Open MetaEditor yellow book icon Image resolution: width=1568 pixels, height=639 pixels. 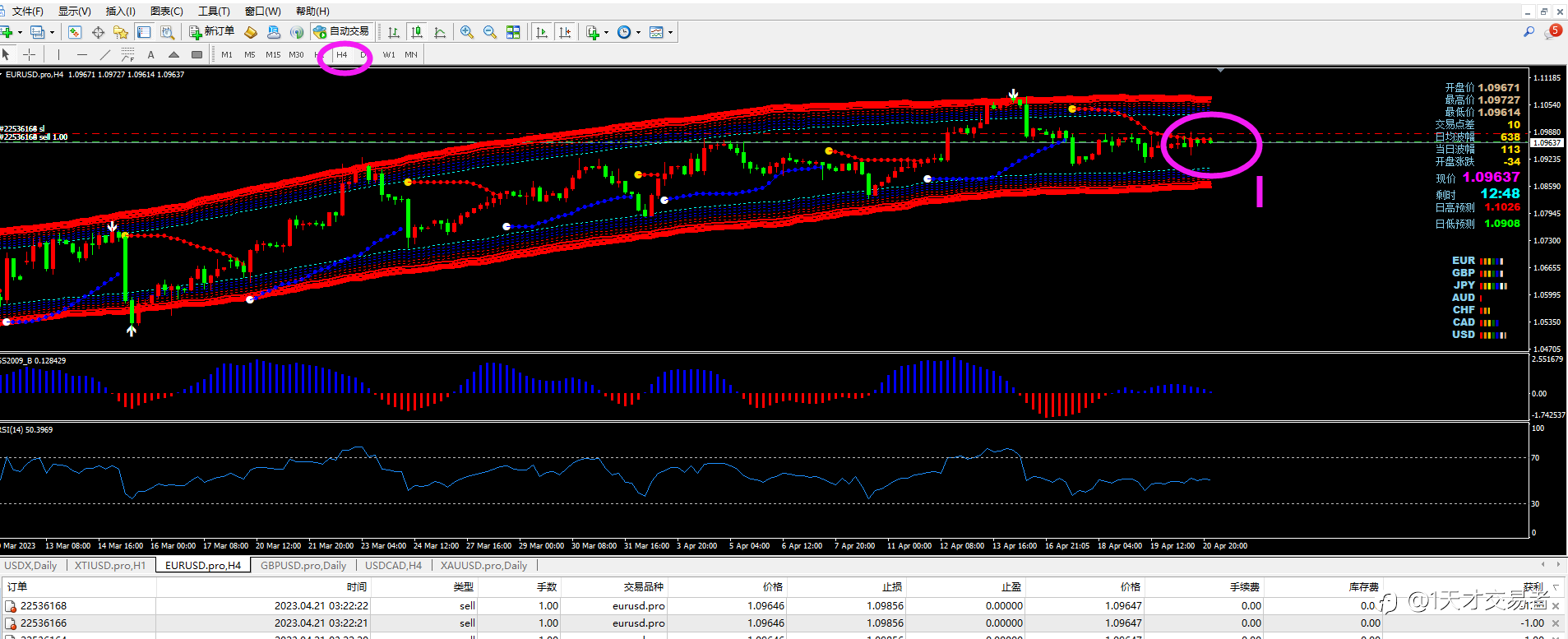tap(251, 32)
